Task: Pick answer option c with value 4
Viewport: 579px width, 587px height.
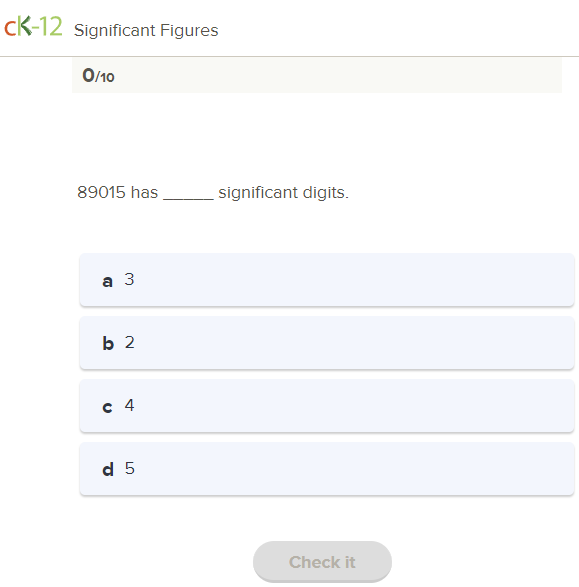Action: 327,405
